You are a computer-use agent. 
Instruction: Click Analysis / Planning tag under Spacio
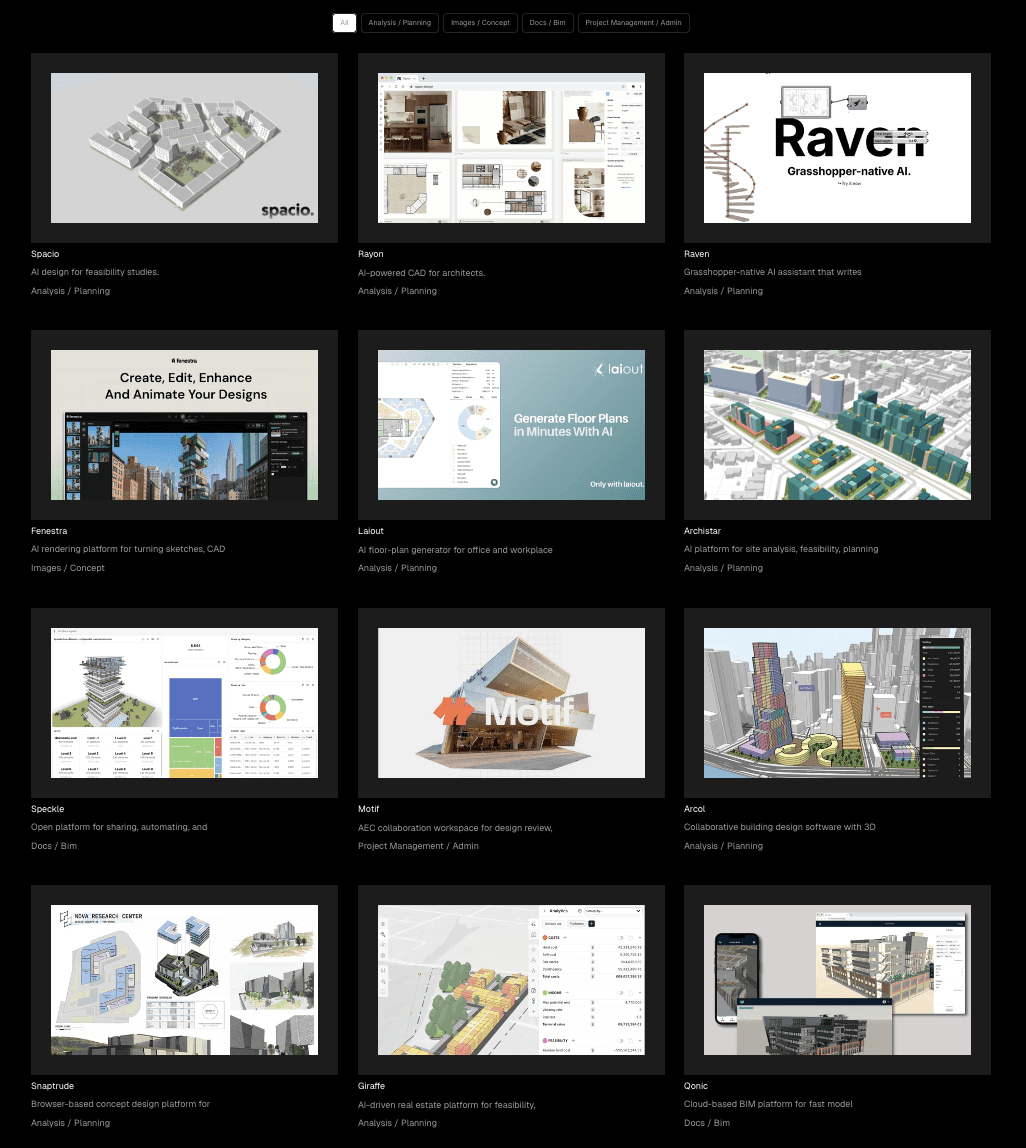tap(70, 291)
